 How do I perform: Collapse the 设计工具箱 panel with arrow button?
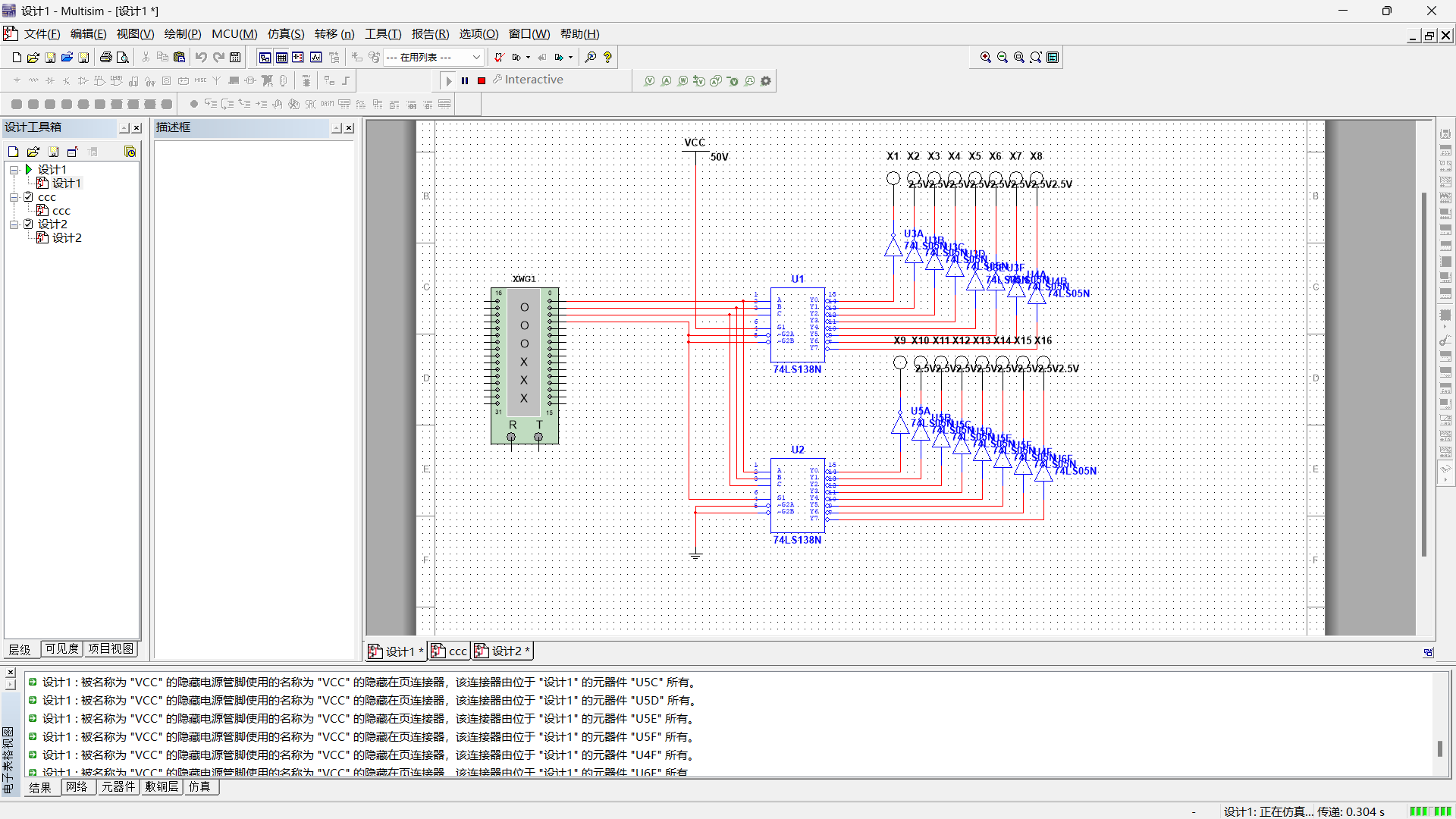tap(124, 127)
